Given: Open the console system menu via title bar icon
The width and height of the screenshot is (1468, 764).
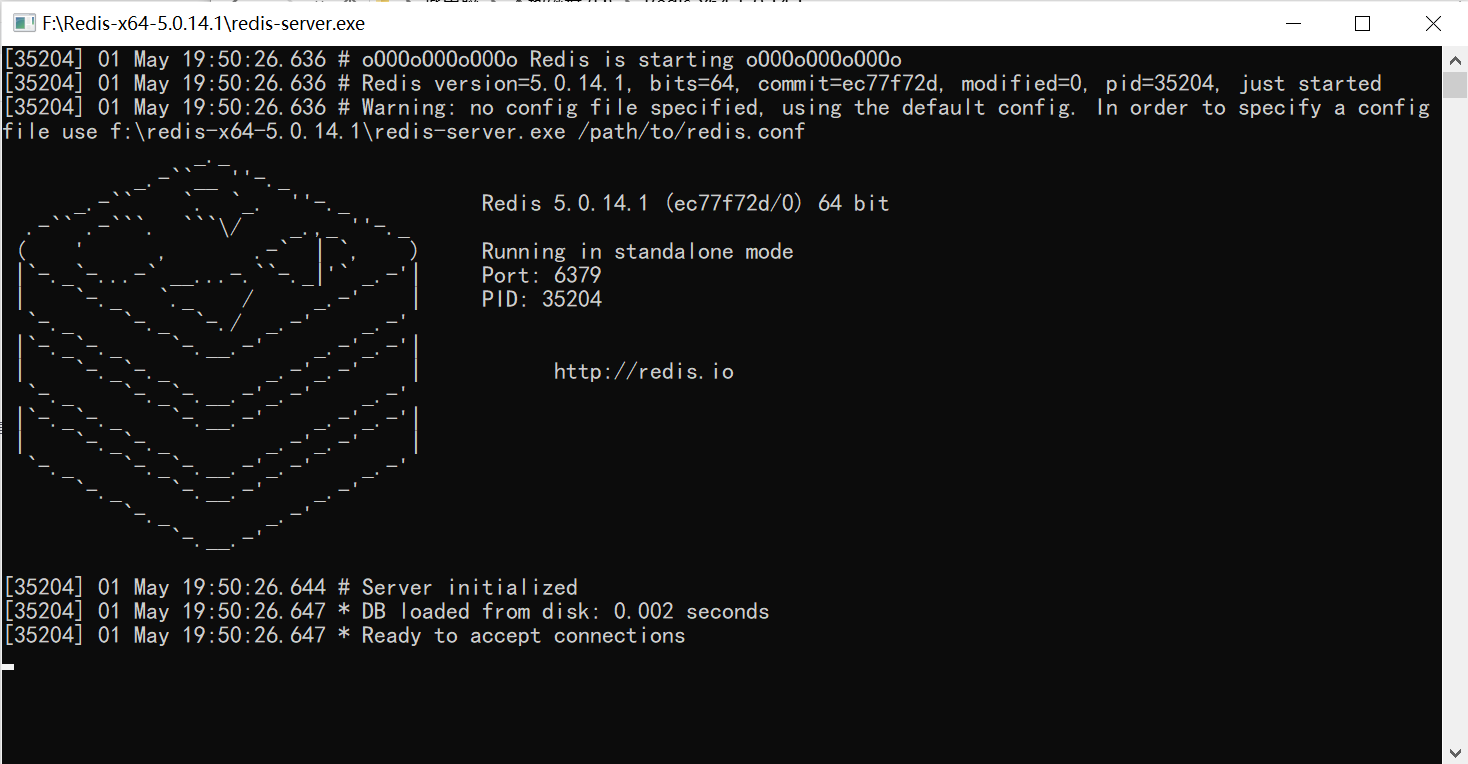Looking at the screenshot, I should [x=22, y=22].
